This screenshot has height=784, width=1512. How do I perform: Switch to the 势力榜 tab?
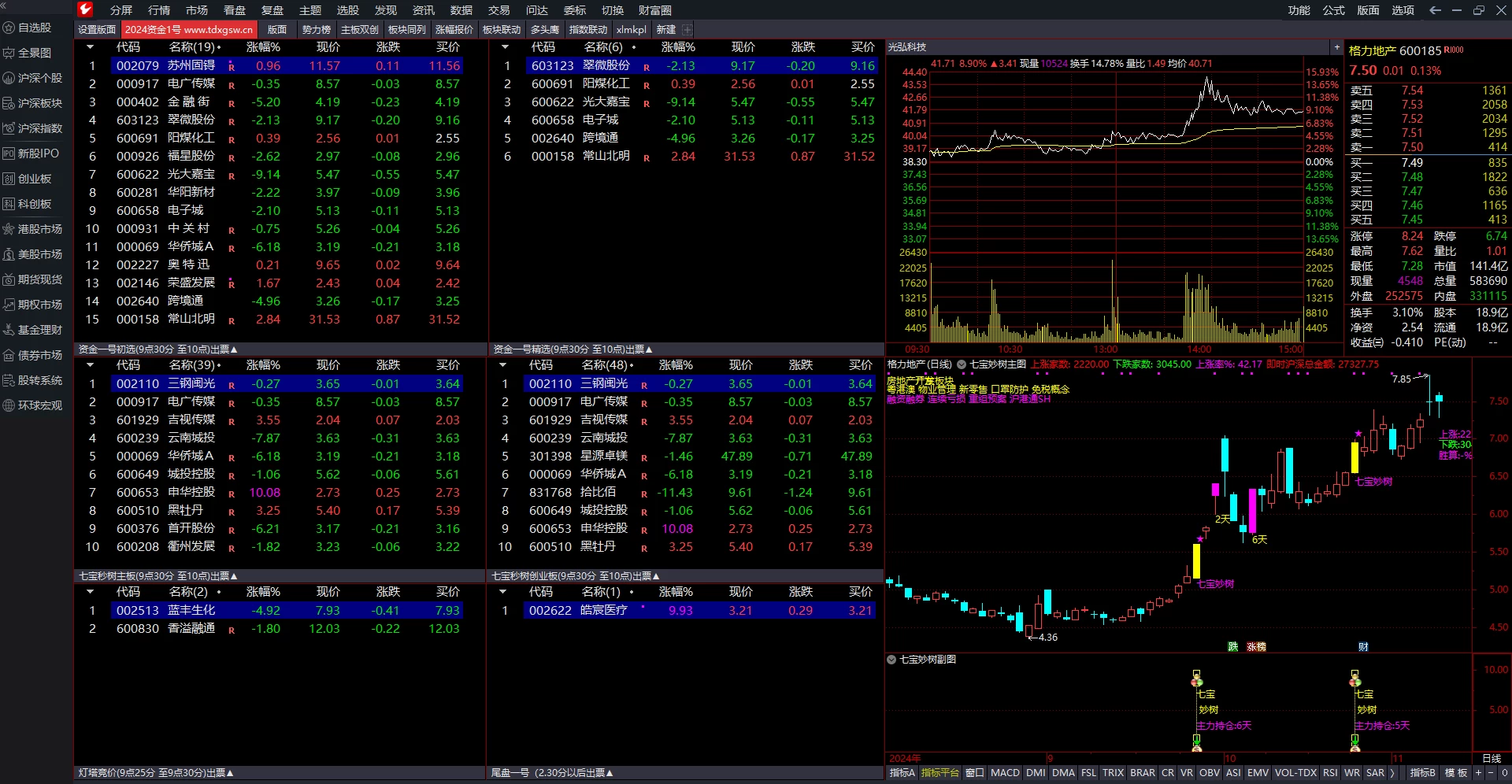point(317,30)
